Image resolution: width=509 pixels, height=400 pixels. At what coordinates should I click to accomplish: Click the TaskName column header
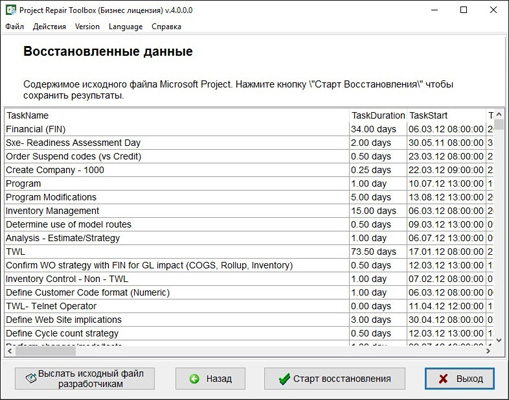click(177, 116)
